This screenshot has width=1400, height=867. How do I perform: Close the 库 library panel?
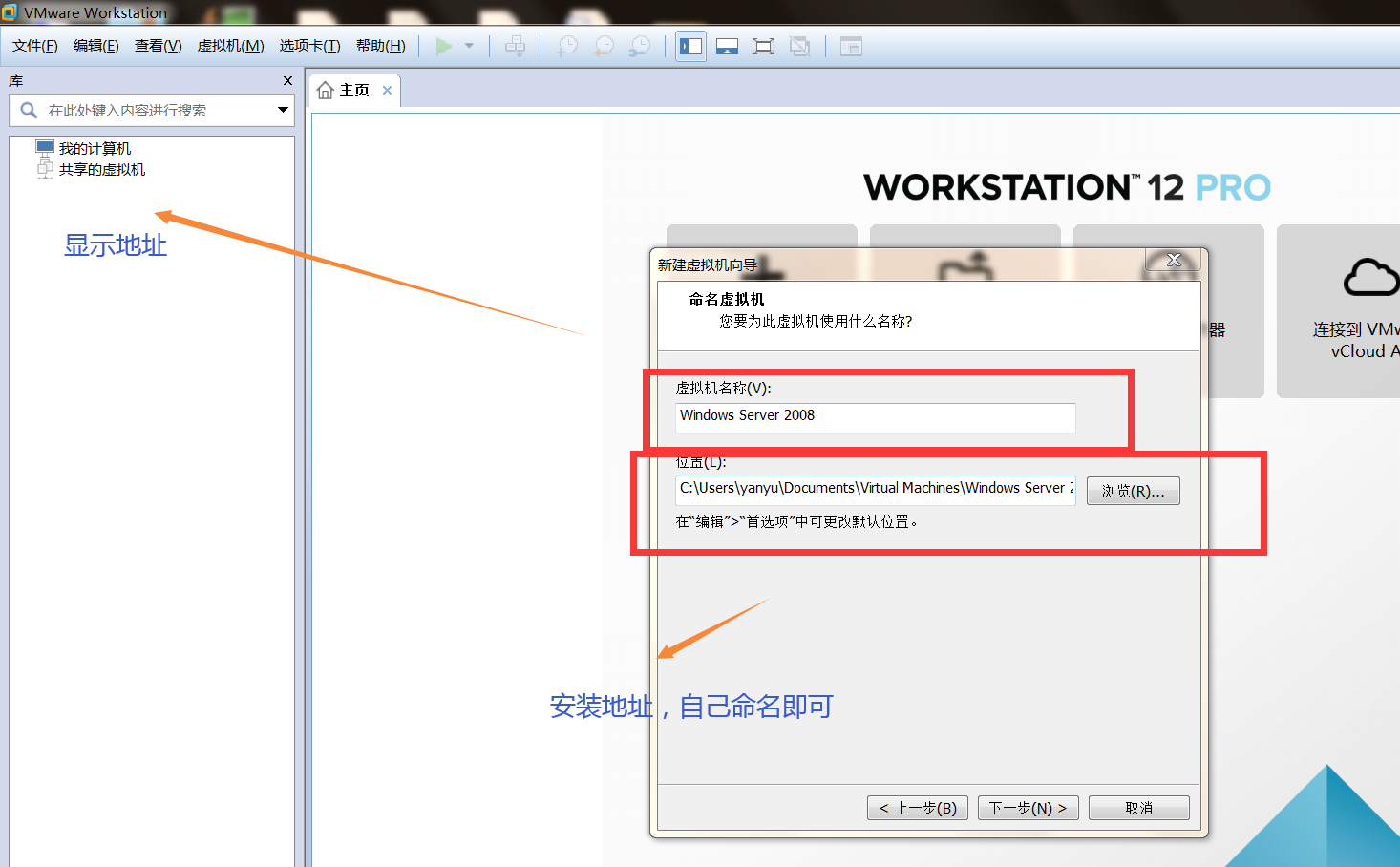287,81
